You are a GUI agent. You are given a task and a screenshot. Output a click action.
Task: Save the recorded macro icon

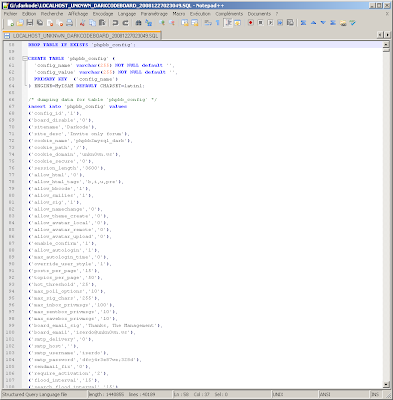click(290, 23)
